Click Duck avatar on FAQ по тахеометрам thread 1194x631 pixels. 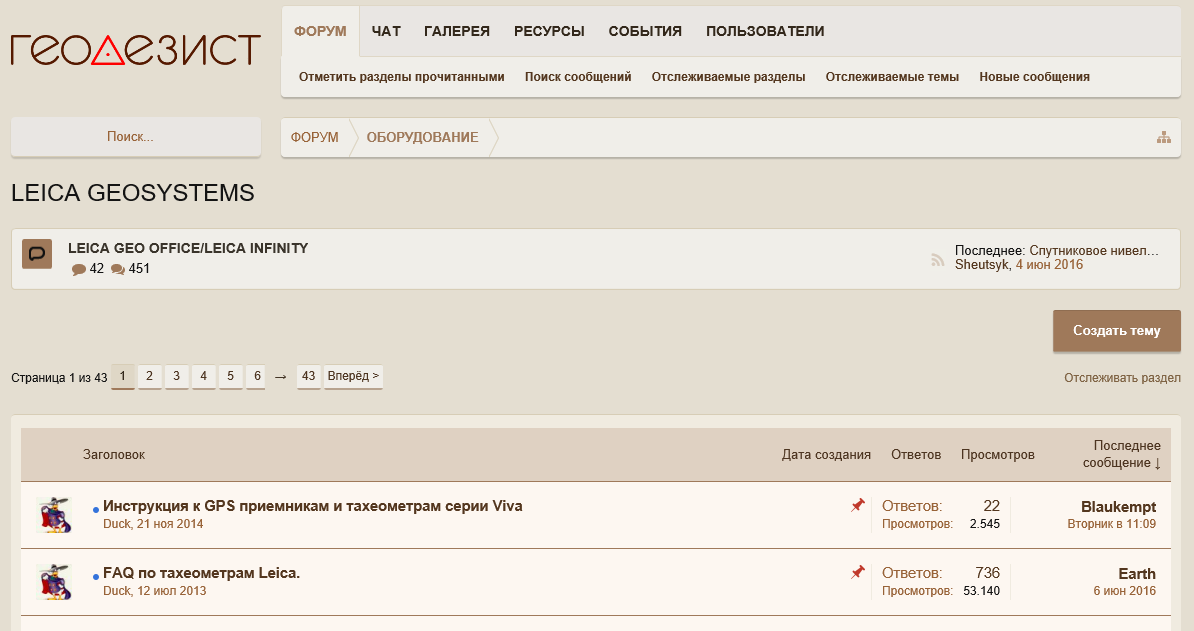(x=54, y=582)
